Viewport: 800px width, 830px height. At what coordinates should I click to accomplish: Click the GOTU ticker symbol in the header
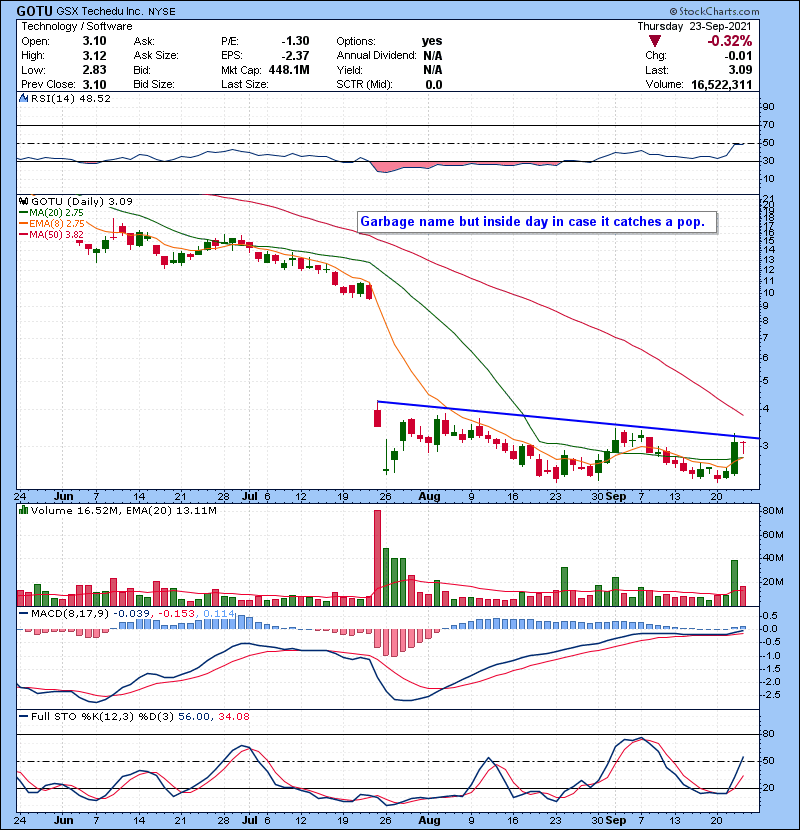[x=34, y=11]
